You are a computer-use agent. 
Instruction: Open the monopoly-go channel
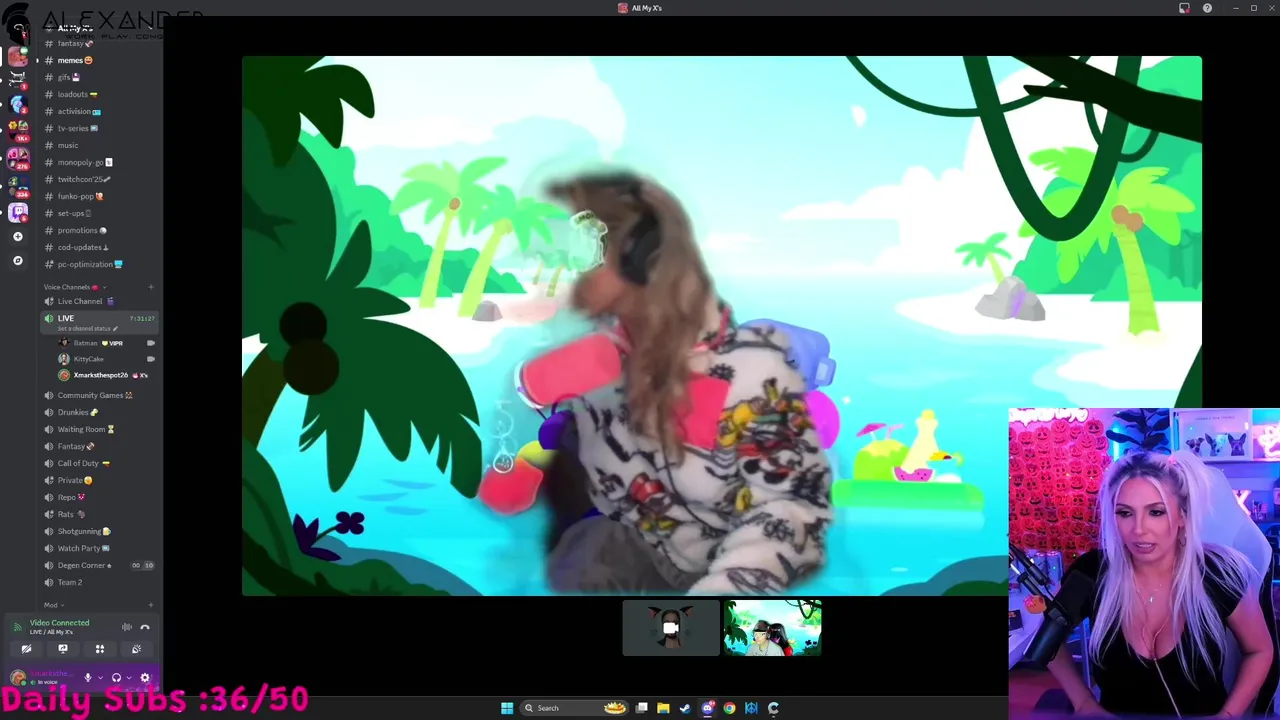coord(98,162)
